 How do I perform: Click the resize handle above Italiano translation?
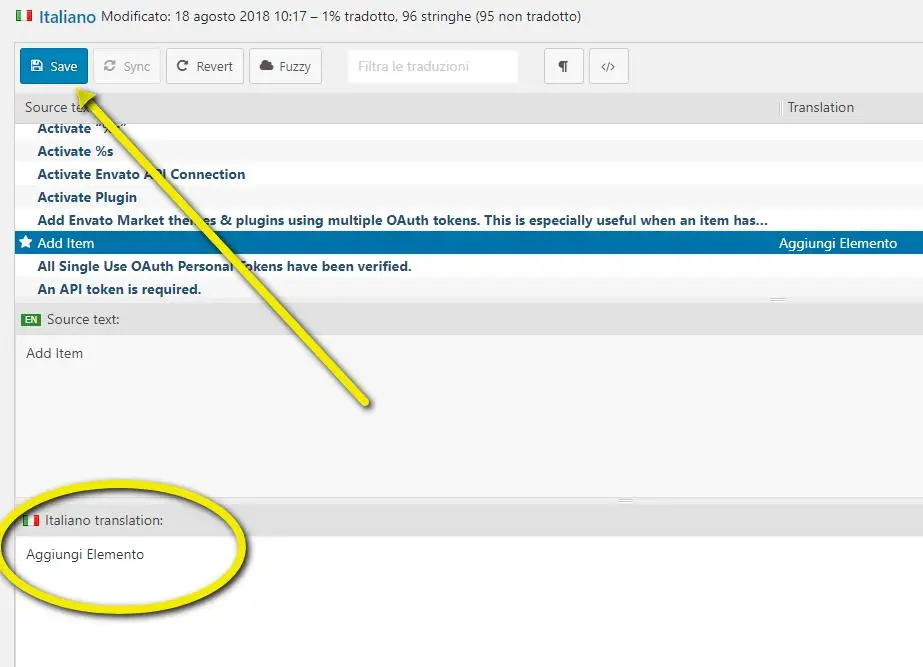tap(625, 500)
